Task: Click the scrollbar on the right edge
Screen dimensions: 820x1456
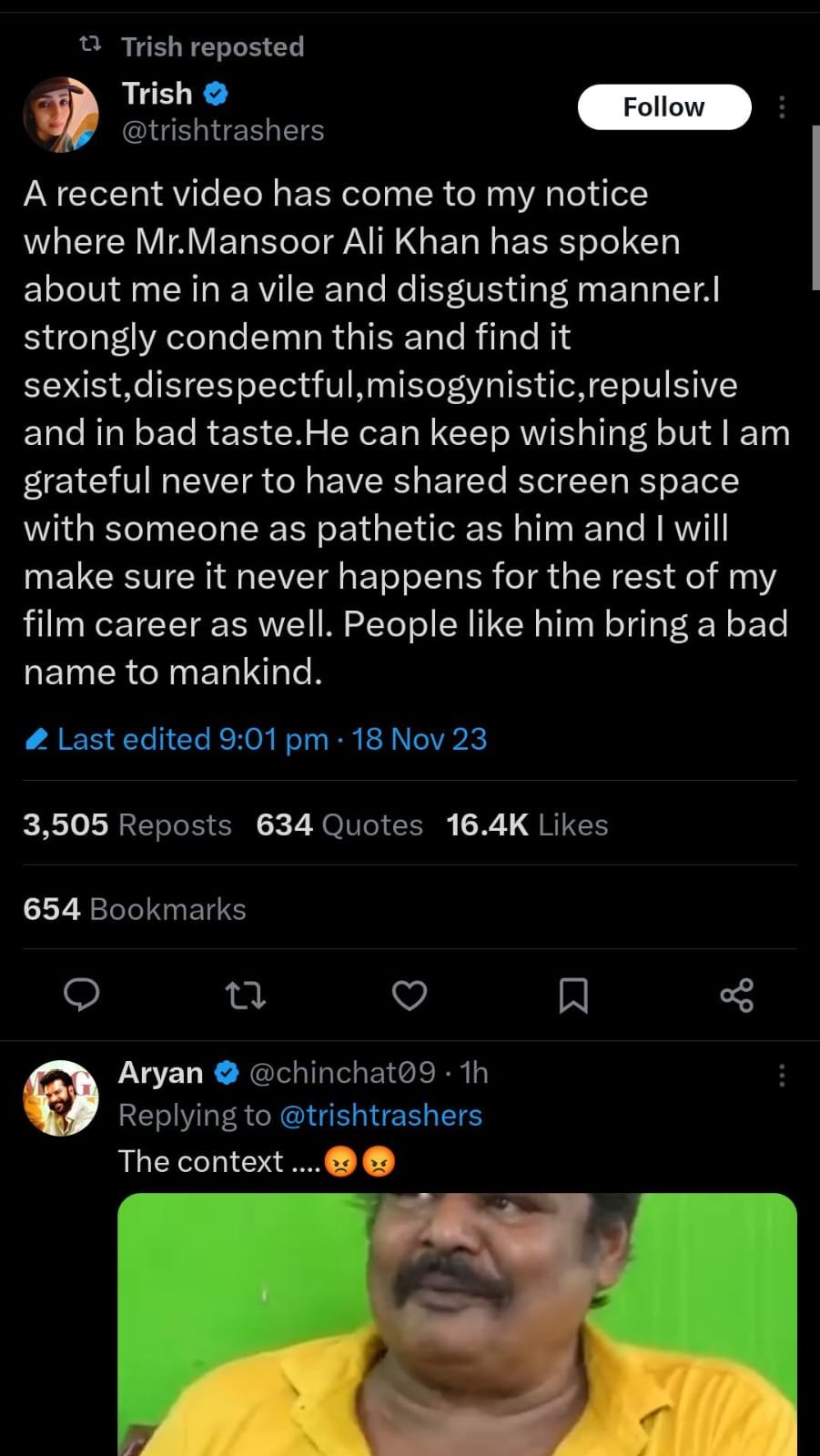Action: click(x=815, y=207)
